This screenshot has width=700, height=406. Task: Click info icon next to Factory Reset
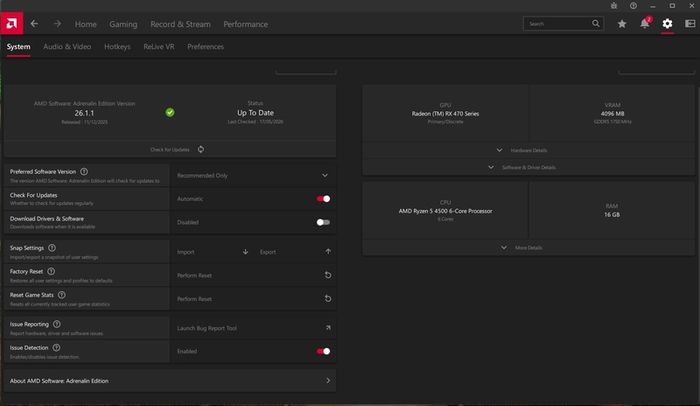coord(51,271)
